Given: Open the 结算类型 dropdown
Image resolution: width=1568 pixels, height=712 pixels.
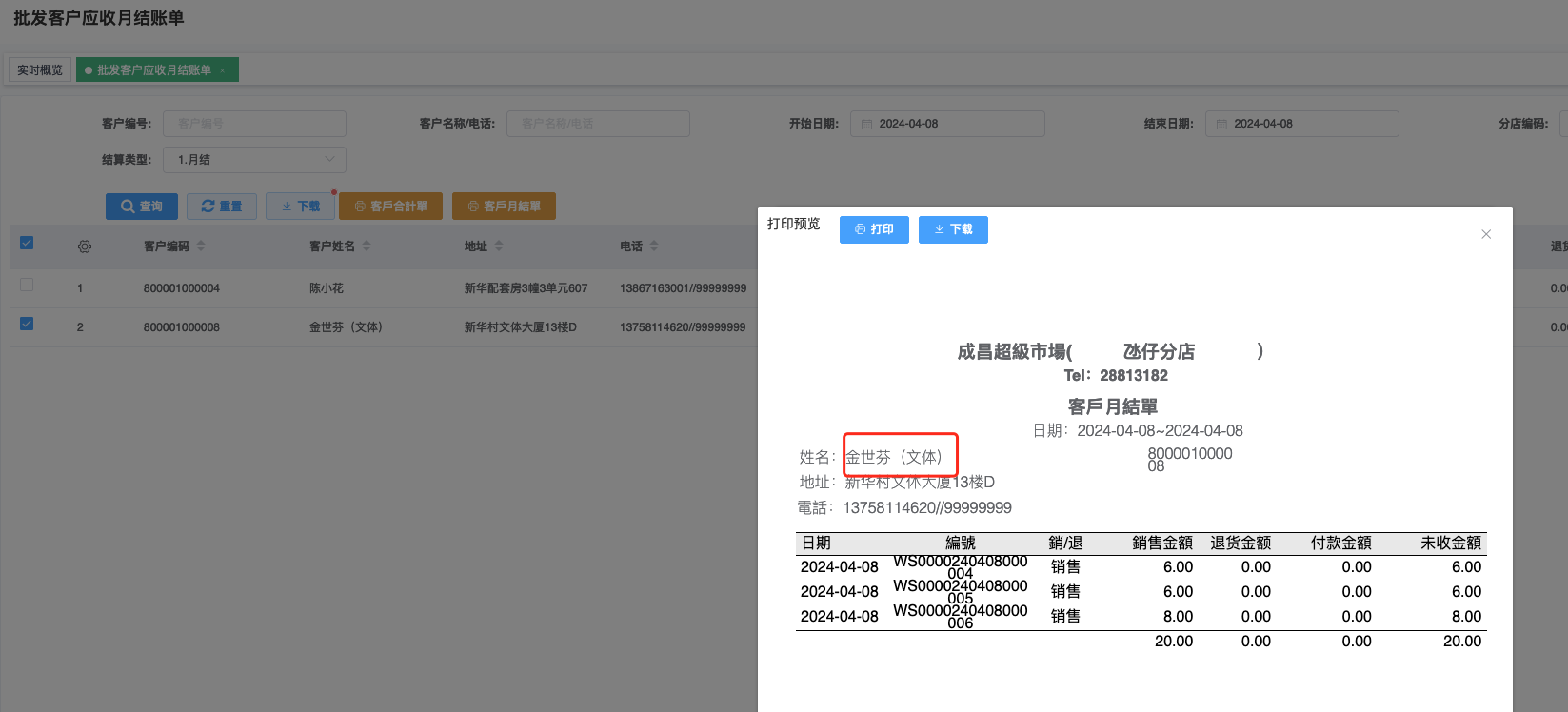Looking at the screenshot, I should (x=254, y=160).
